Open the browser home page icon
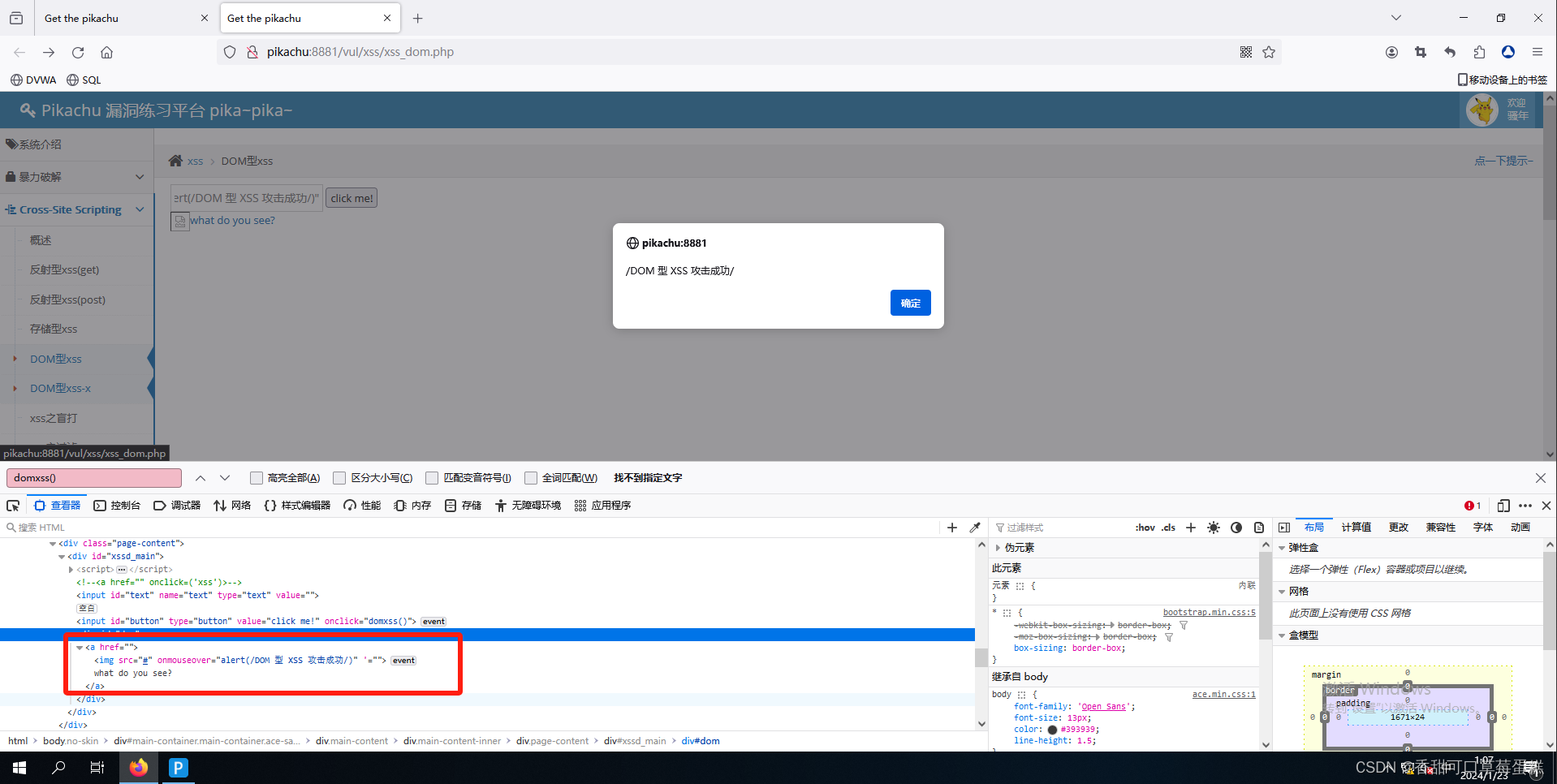 click(106, 52)
